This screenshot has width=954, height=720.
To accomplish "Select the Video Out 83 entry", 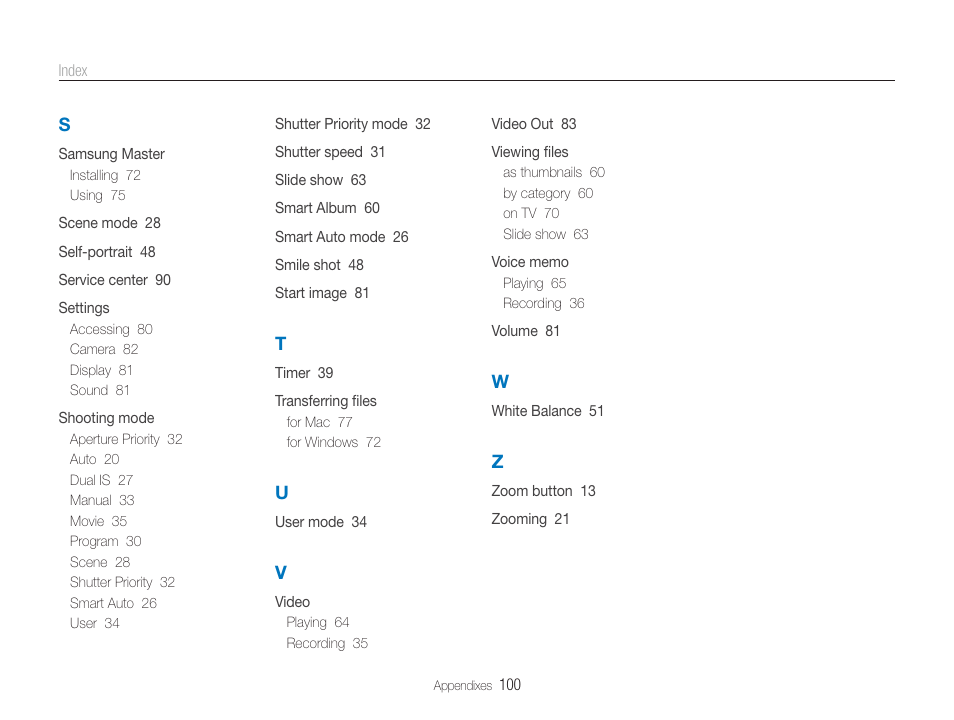I will pyautogui.click(x=534, y=124).
